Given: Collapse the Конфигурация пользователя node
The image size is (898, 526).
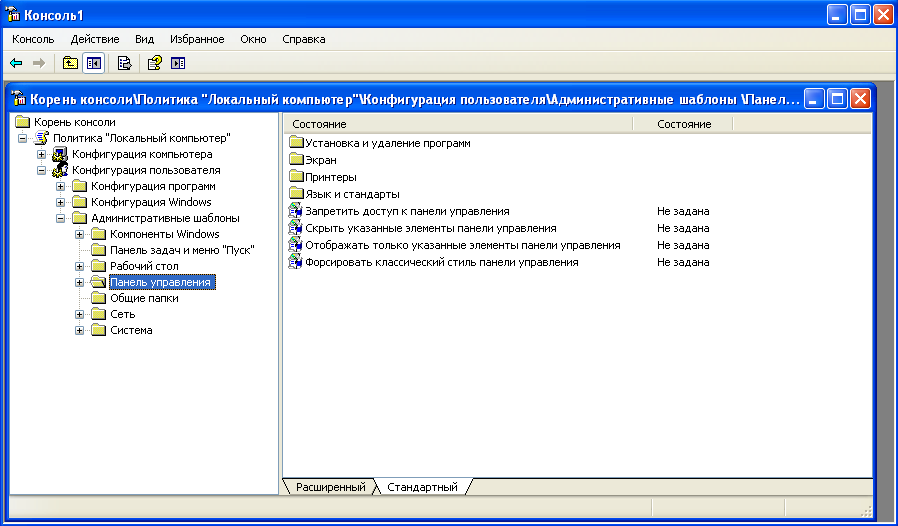Looking at the screenshot, I should click(x=41, y=170).
